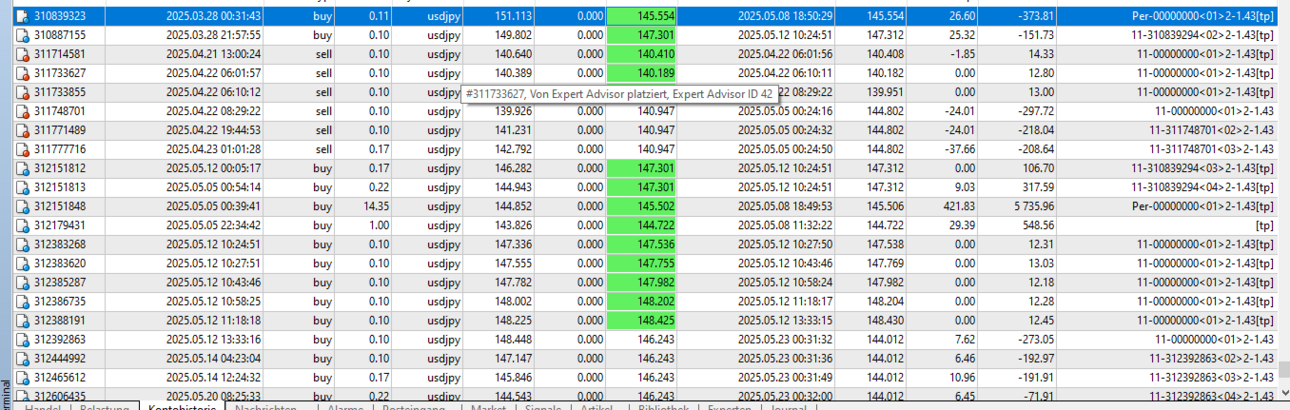Click the green cell showing 147.755
1290x410 pixels.
[641, 264]
